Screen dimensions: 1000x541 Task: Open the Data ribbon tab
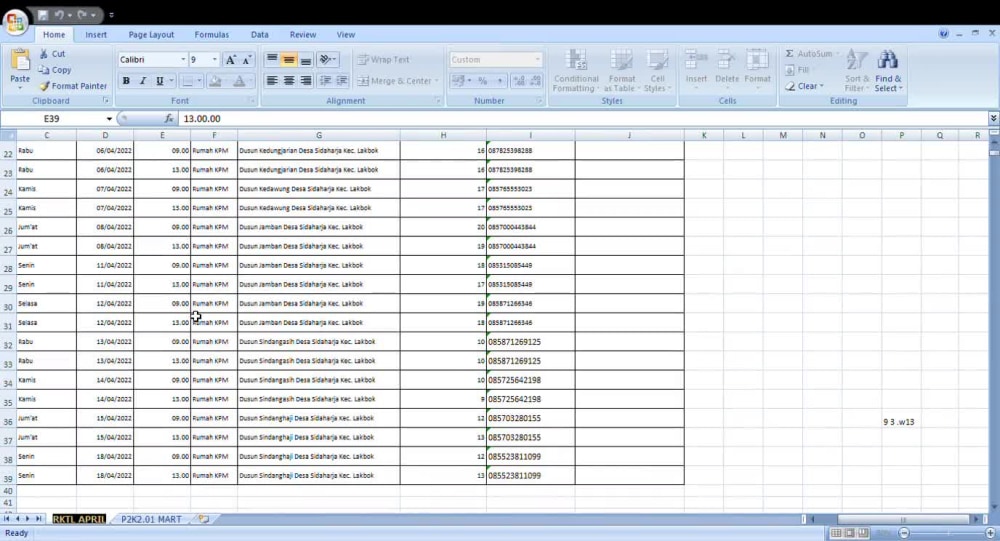(x=260, y=34)
